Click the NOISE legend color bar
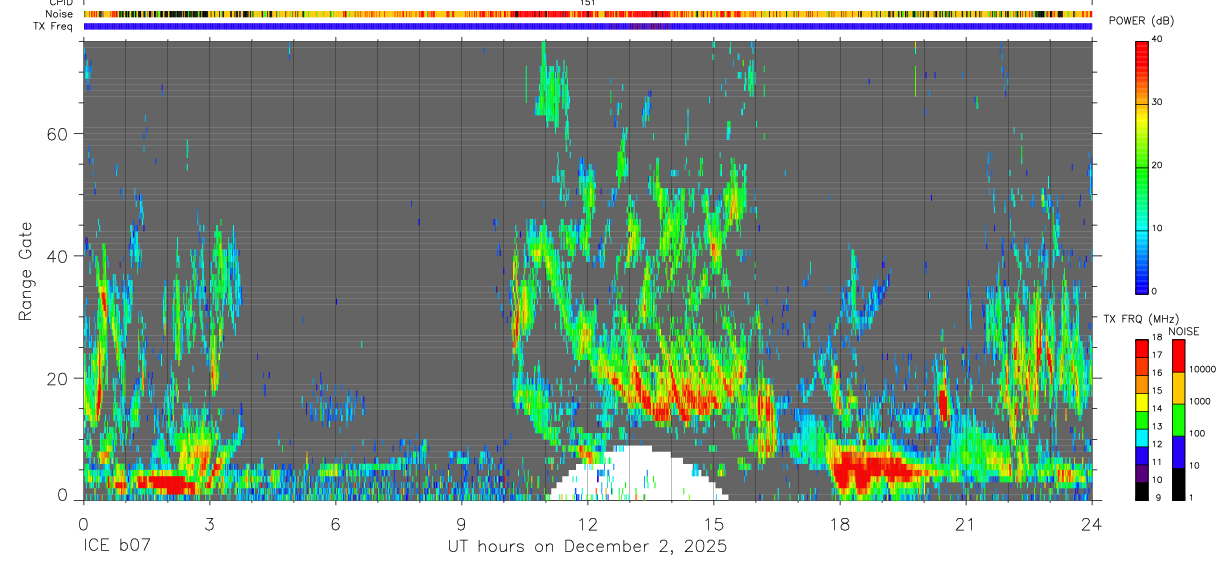Screen dimensions: 1228x567 (1178, 419)
